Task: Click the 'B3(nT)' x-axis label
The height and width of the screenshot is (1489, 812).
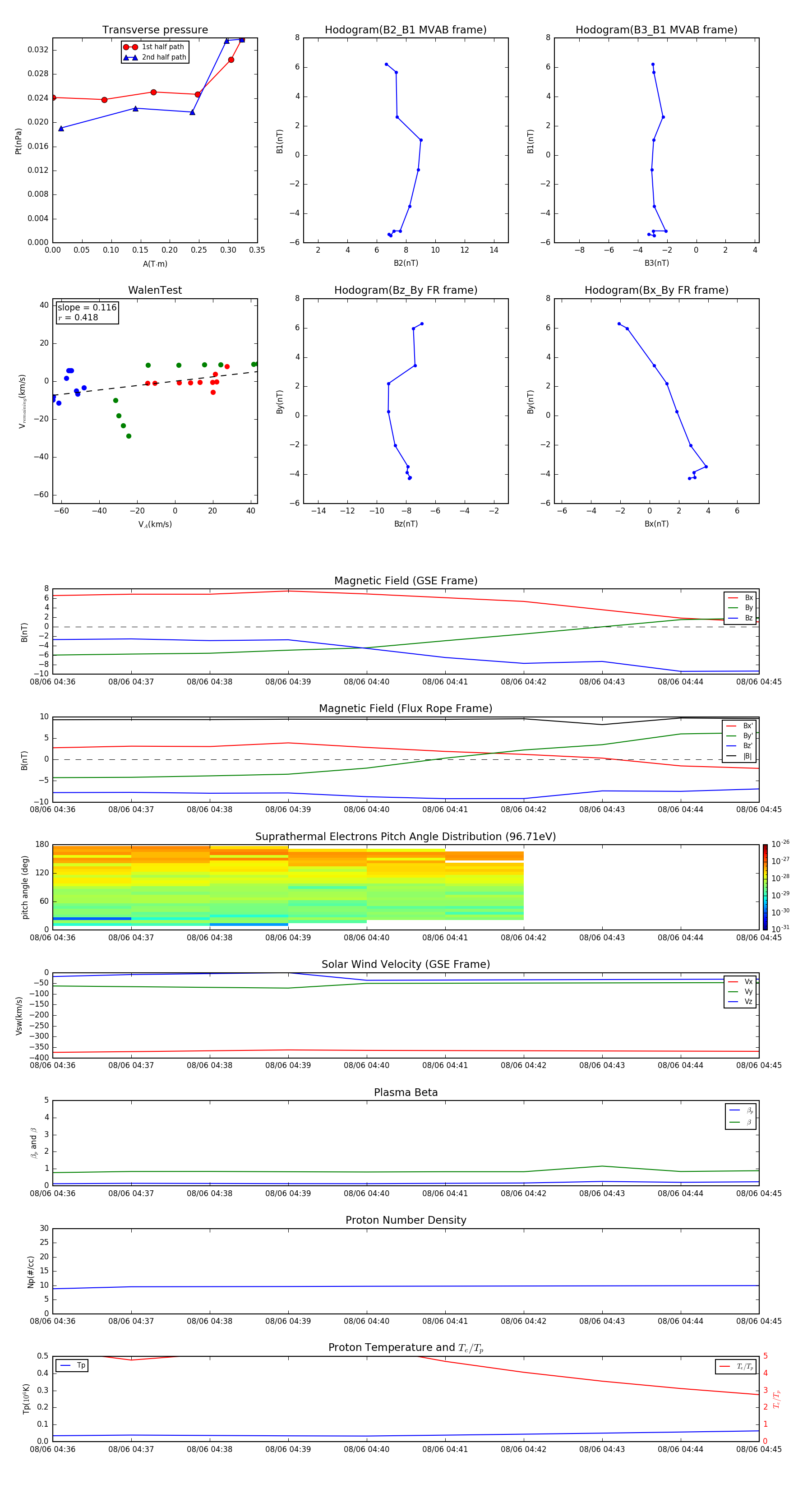Action: pos(656,263)
